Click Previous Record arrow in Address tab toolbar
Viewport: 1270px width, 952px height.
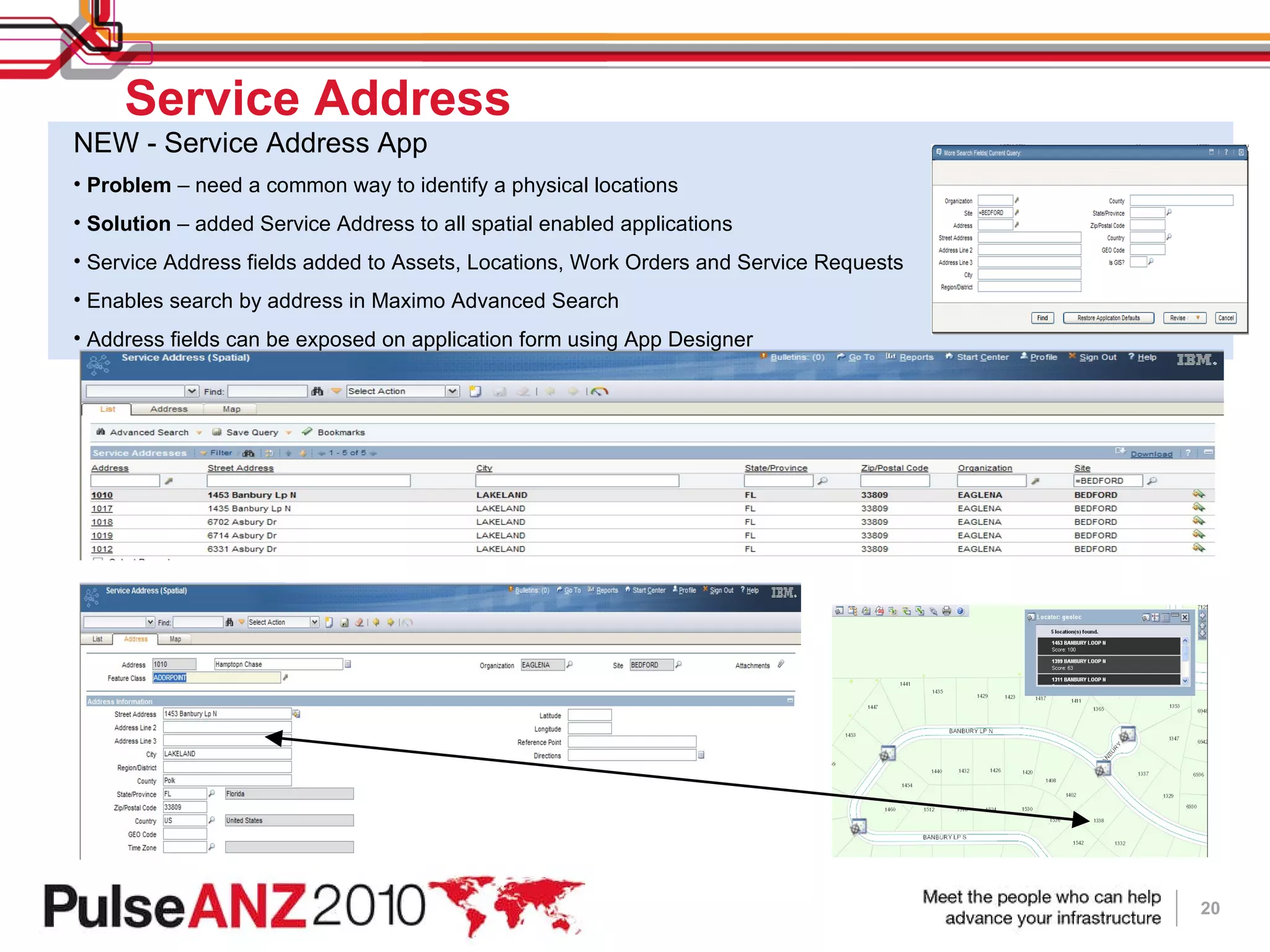tap(376, 622)
